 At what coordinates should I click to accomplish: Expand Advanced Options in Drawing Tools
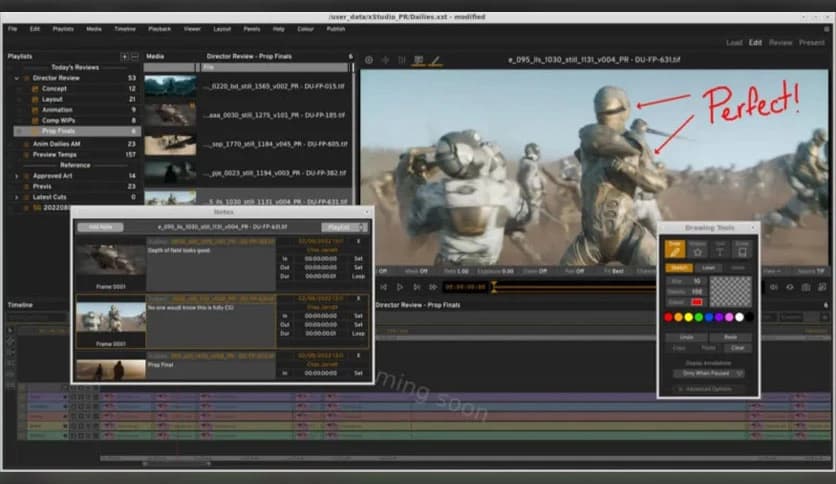708,389
